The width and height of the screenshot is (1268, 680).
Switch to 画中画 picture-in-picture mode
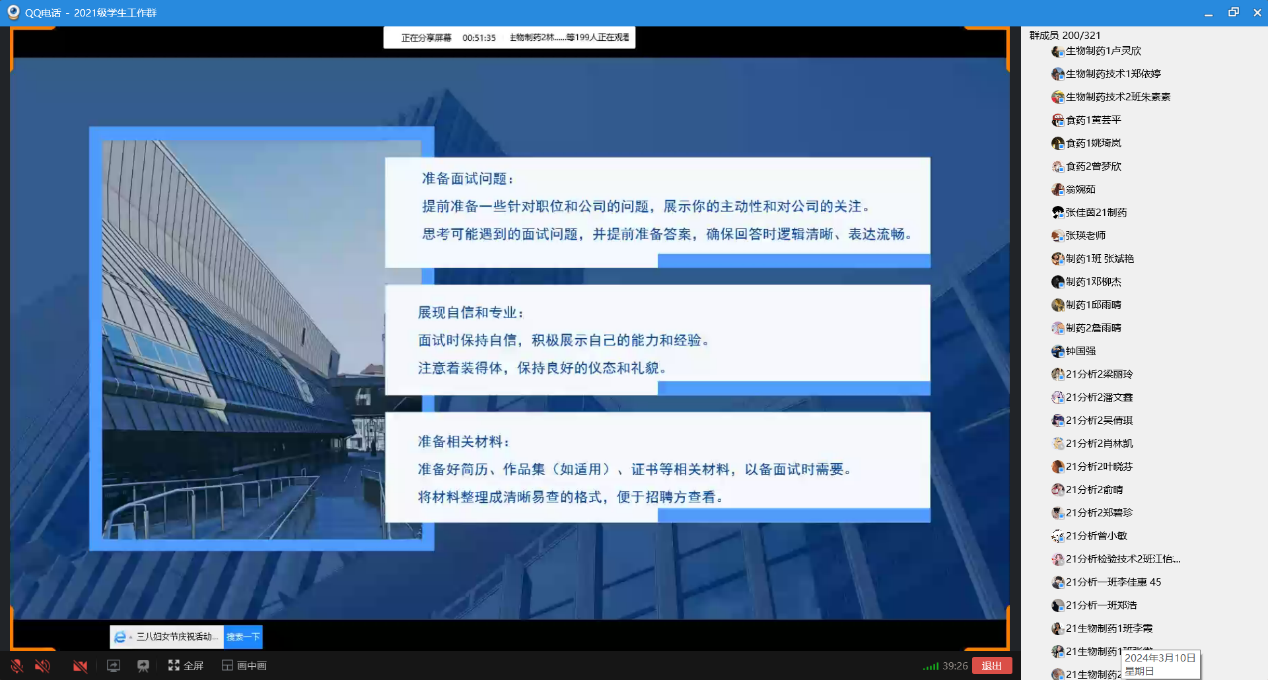(x=244, y=666)
